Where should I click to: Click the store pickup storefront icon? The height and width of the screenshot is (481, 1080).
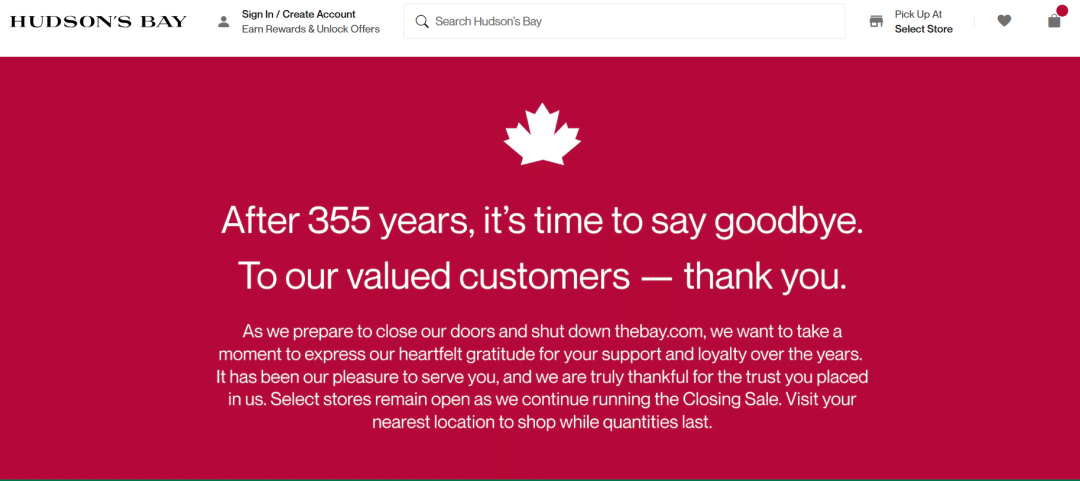pos(877,21)
